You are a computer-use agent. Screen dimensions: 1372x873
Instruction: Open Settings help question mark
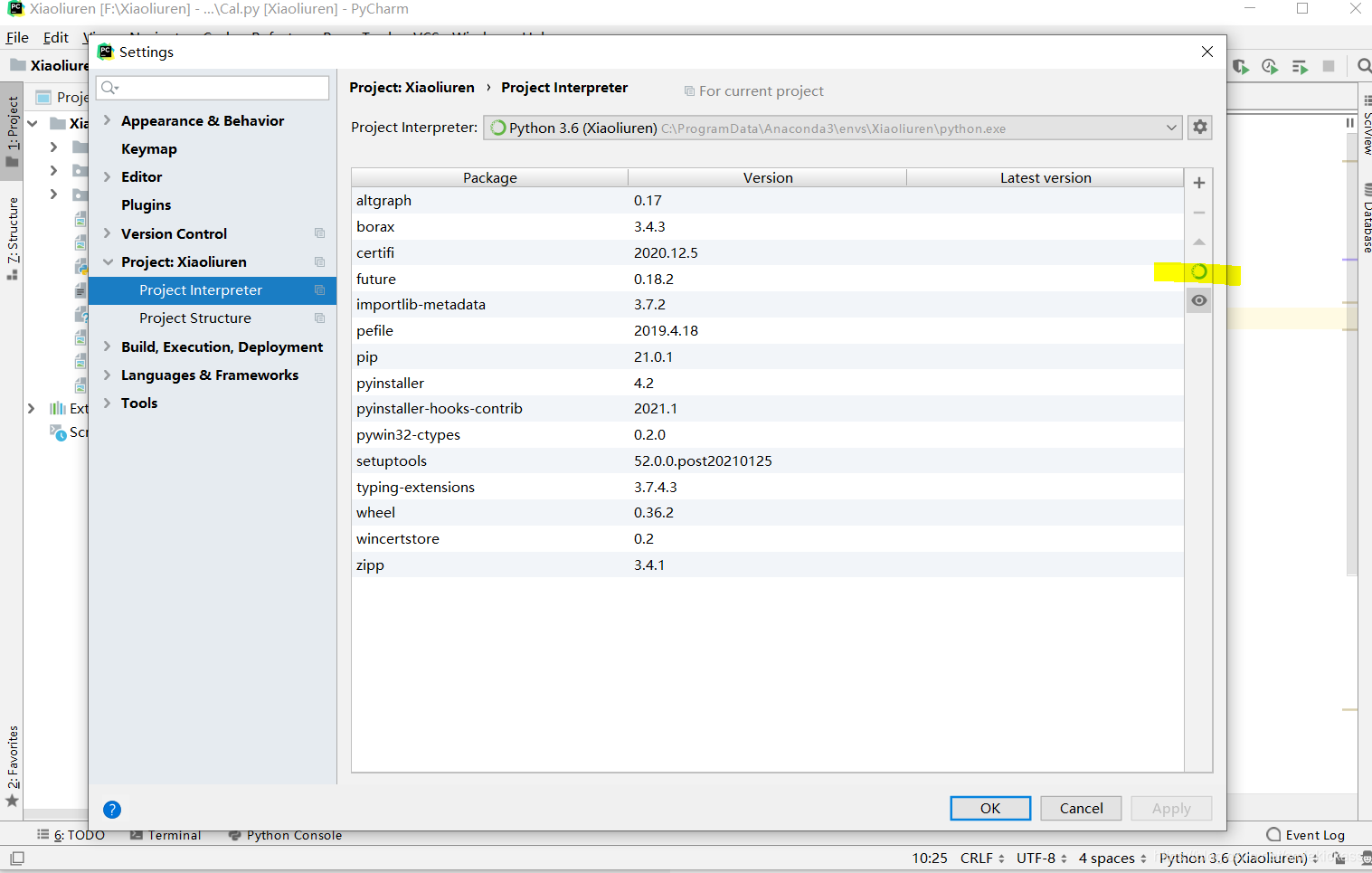click(x=112, y=810)
